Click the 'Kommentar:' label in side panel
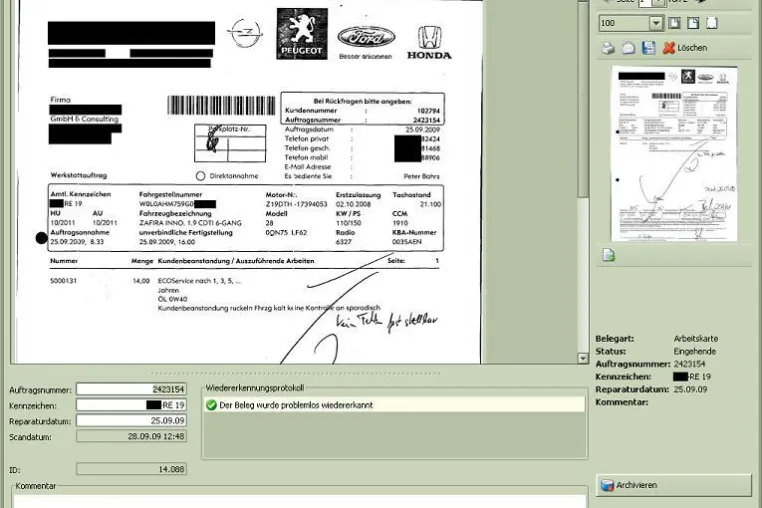The width and height of the screenshot is (762, 508). pos(622,402)
